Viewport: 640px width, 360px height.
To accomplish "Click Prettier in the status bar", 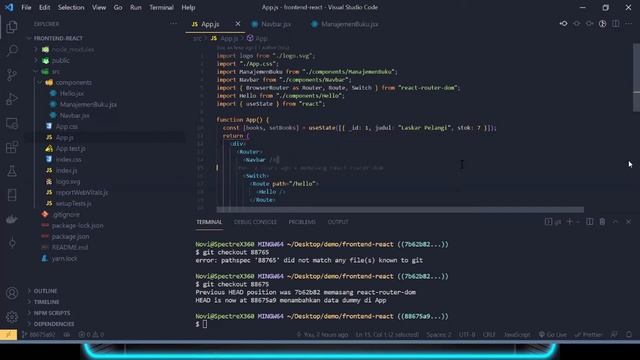I will click(x=588, y=334).
